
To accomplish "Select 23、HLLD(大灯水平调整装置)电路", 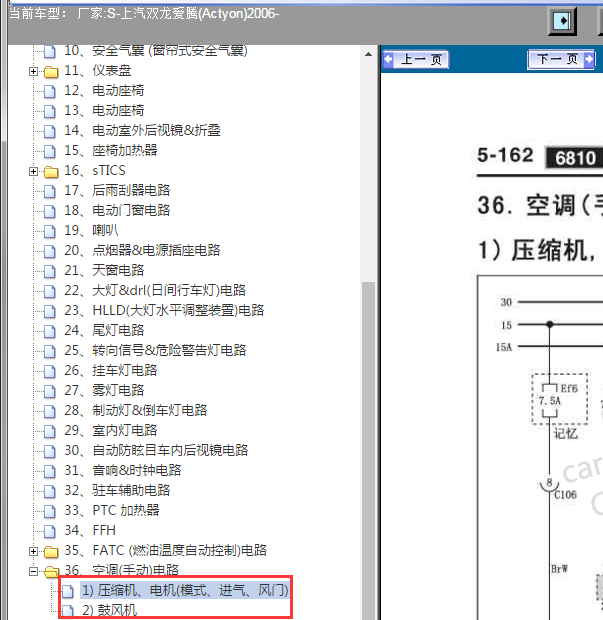I will 164,310.
